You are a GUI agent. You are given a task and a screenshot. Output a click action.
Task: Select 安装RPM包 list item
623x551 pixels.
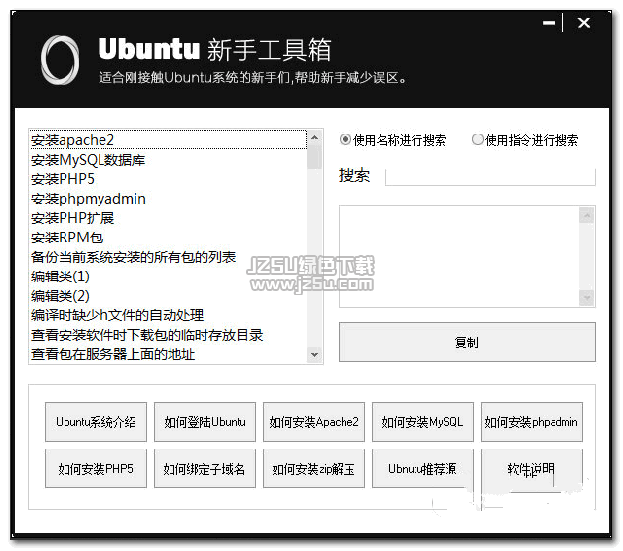(x=168, y=238)
